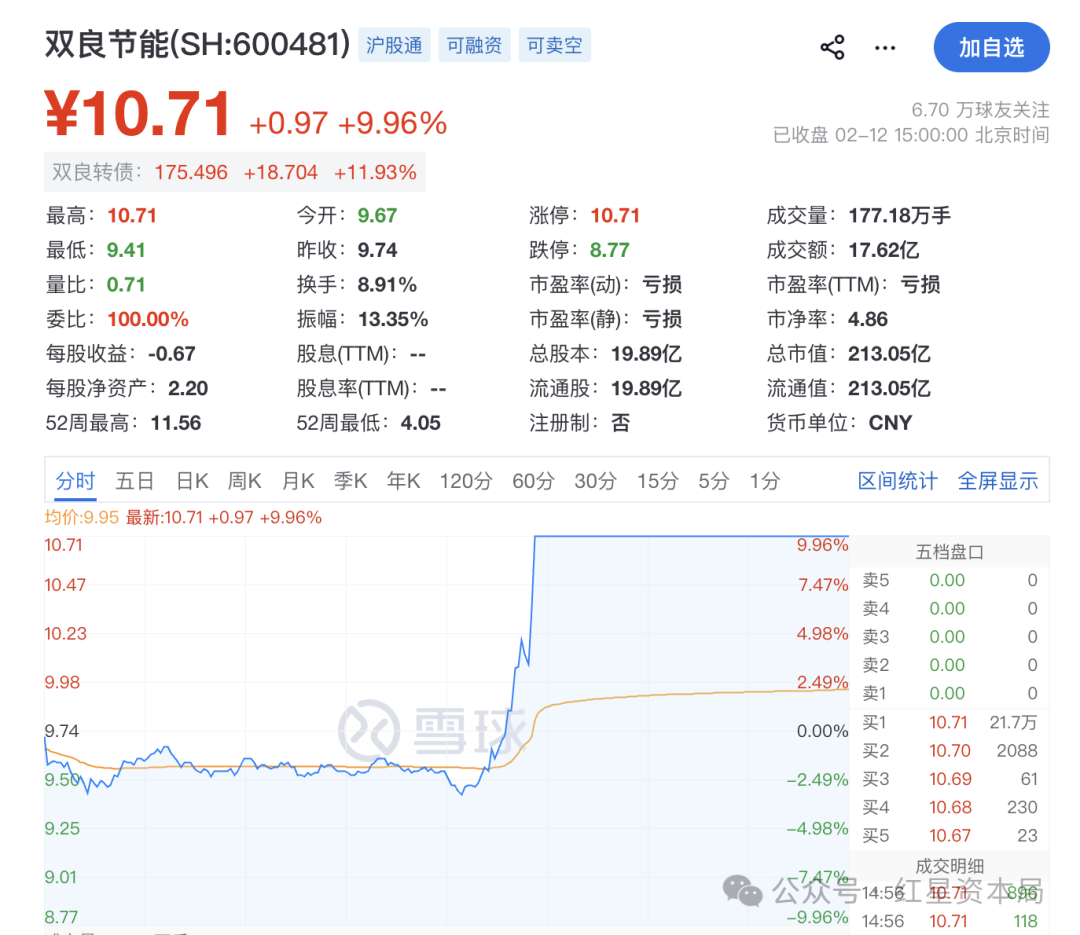Click the 卖5 order row
The height and width of the screenshot is (935, 1080).
coord(950,580)
